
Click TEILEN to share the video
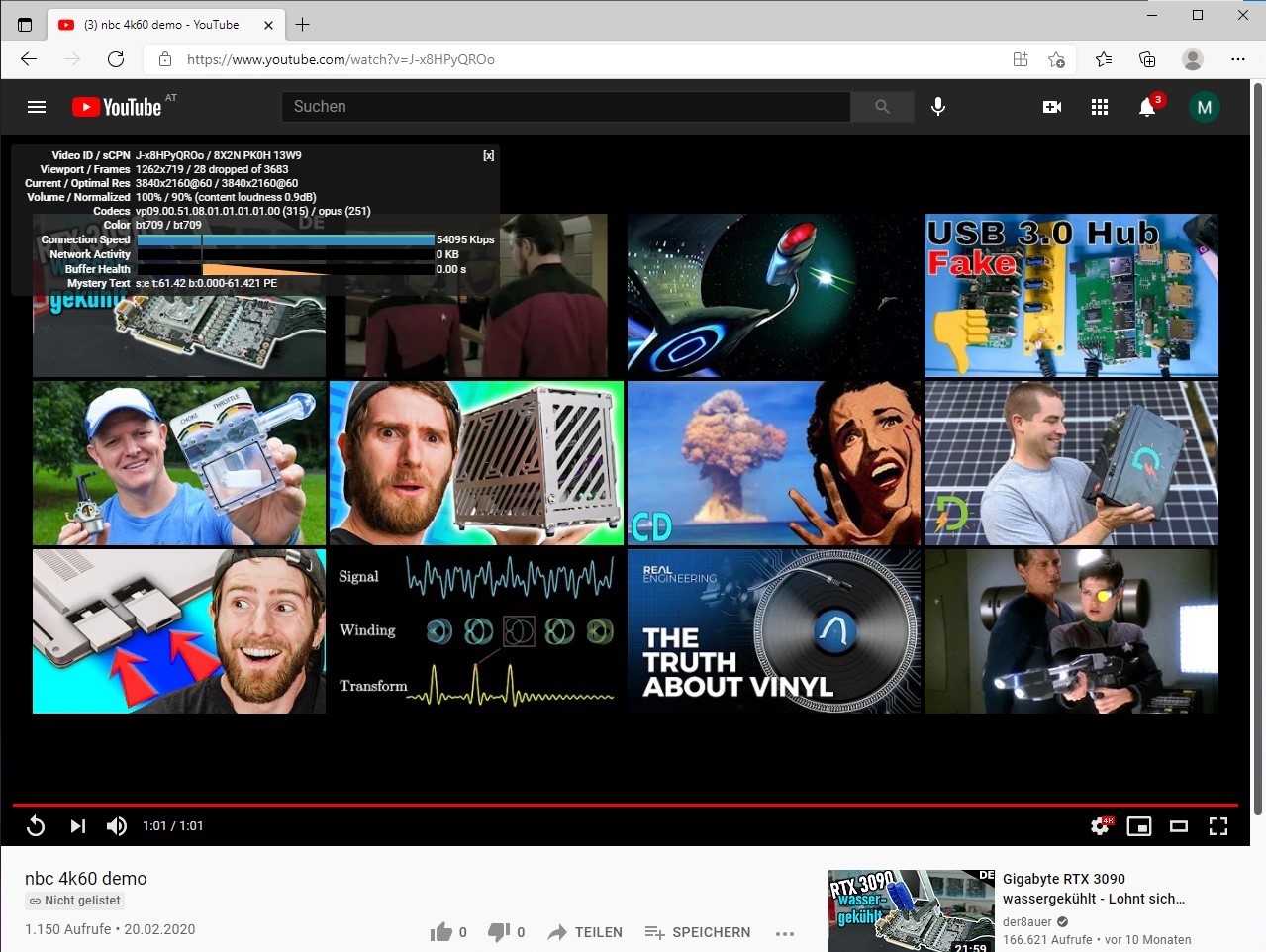tap(585, 932)
